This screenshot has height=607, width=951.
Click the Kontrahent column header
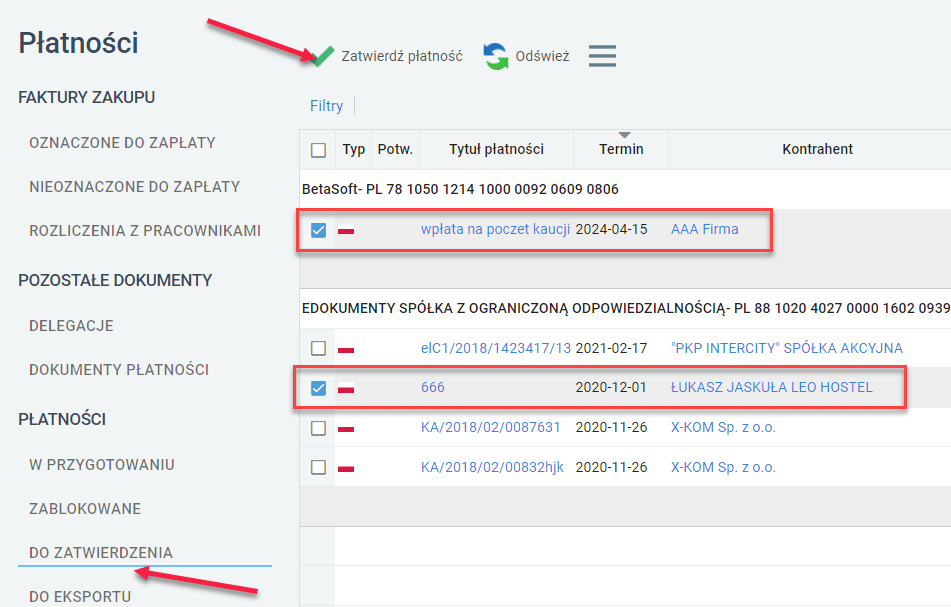[817, 149]
